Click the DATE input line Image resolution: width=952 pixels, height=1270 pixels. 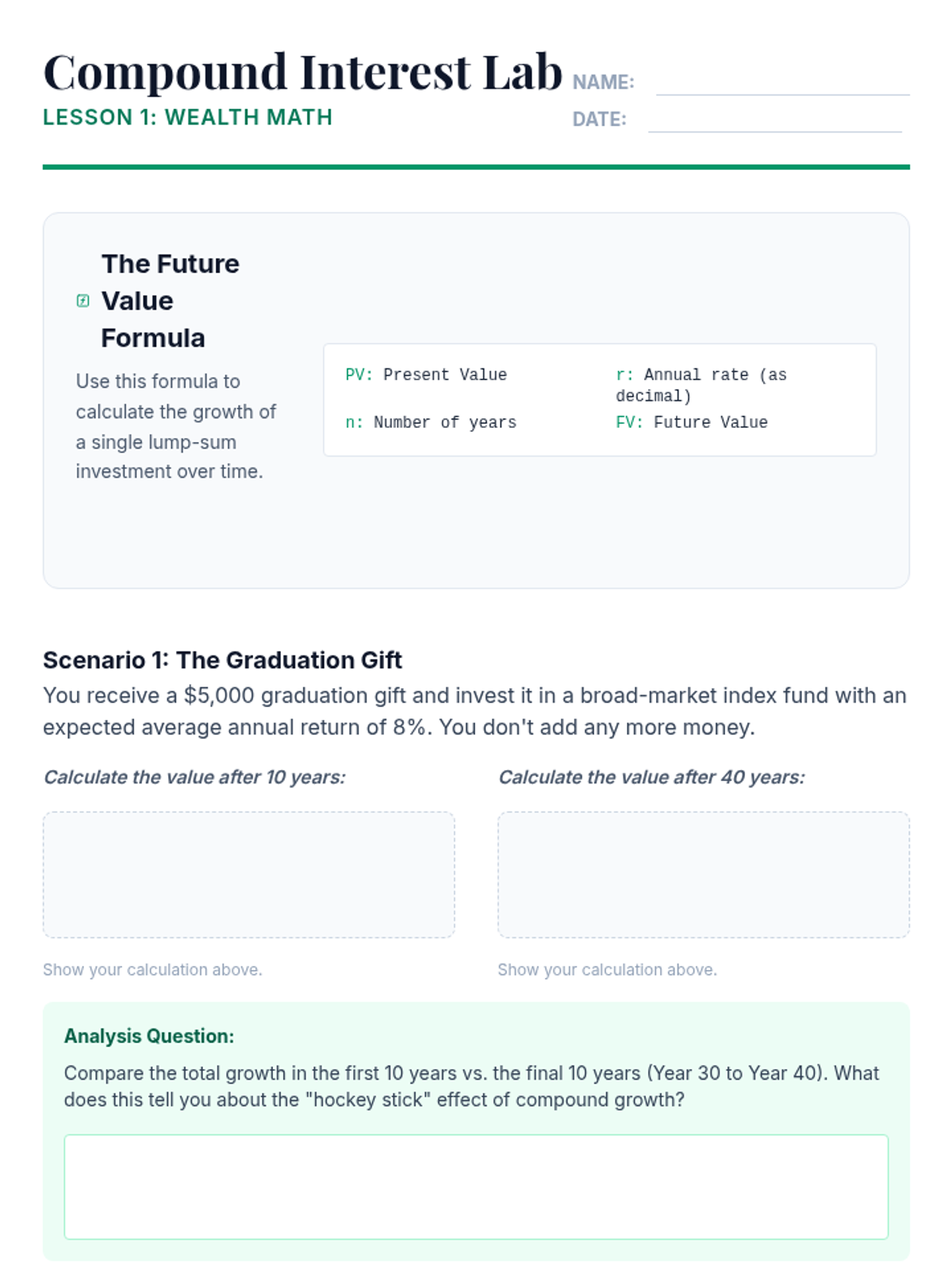pos(774,121)
